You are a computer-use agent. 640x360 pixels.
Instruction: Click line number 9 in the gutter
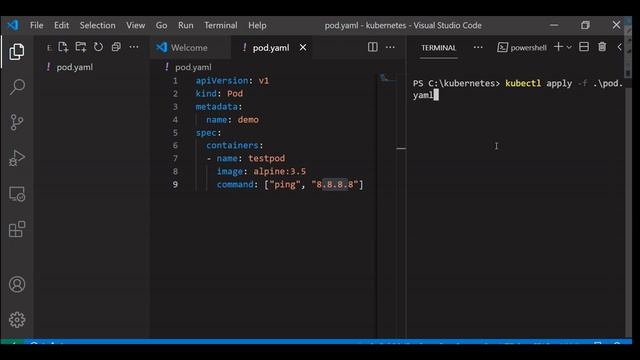coord(175,184)
